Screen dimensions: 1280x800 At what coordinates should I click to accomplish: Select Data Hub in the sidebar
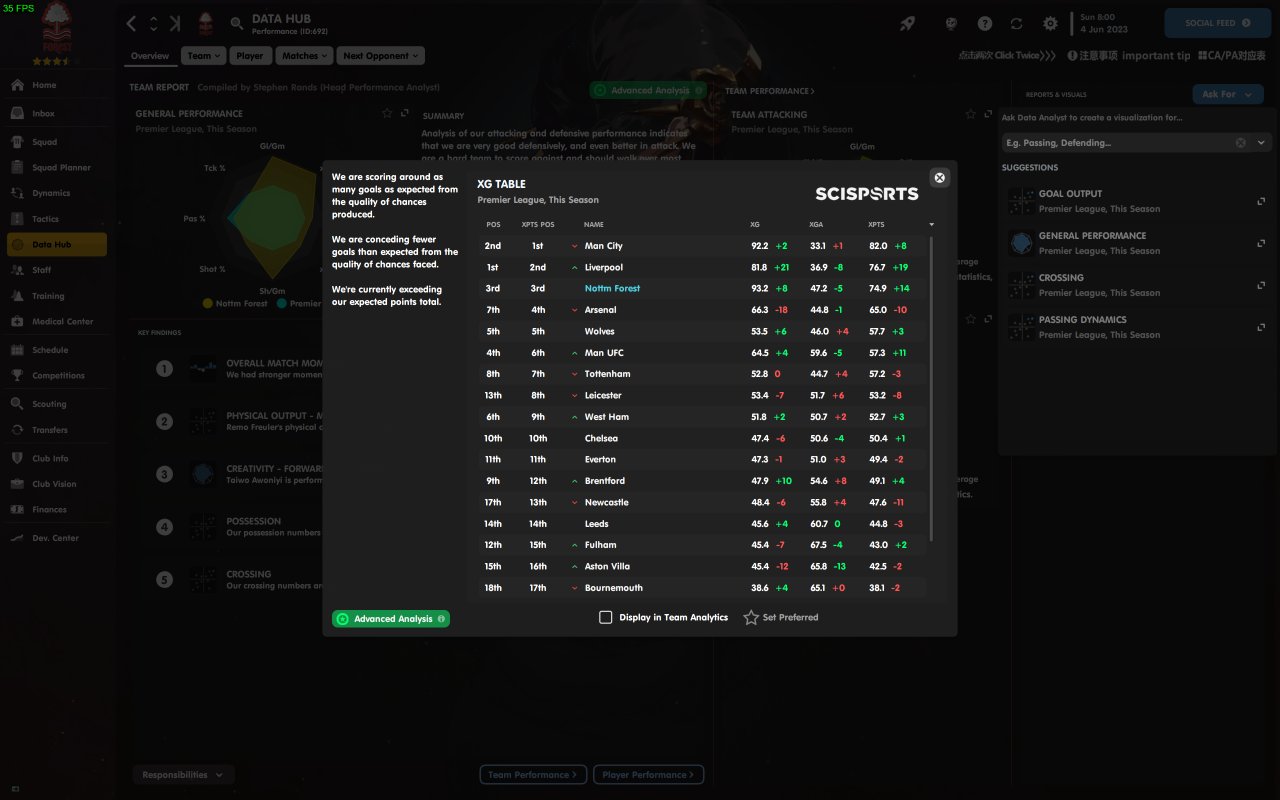pos(56,245)
